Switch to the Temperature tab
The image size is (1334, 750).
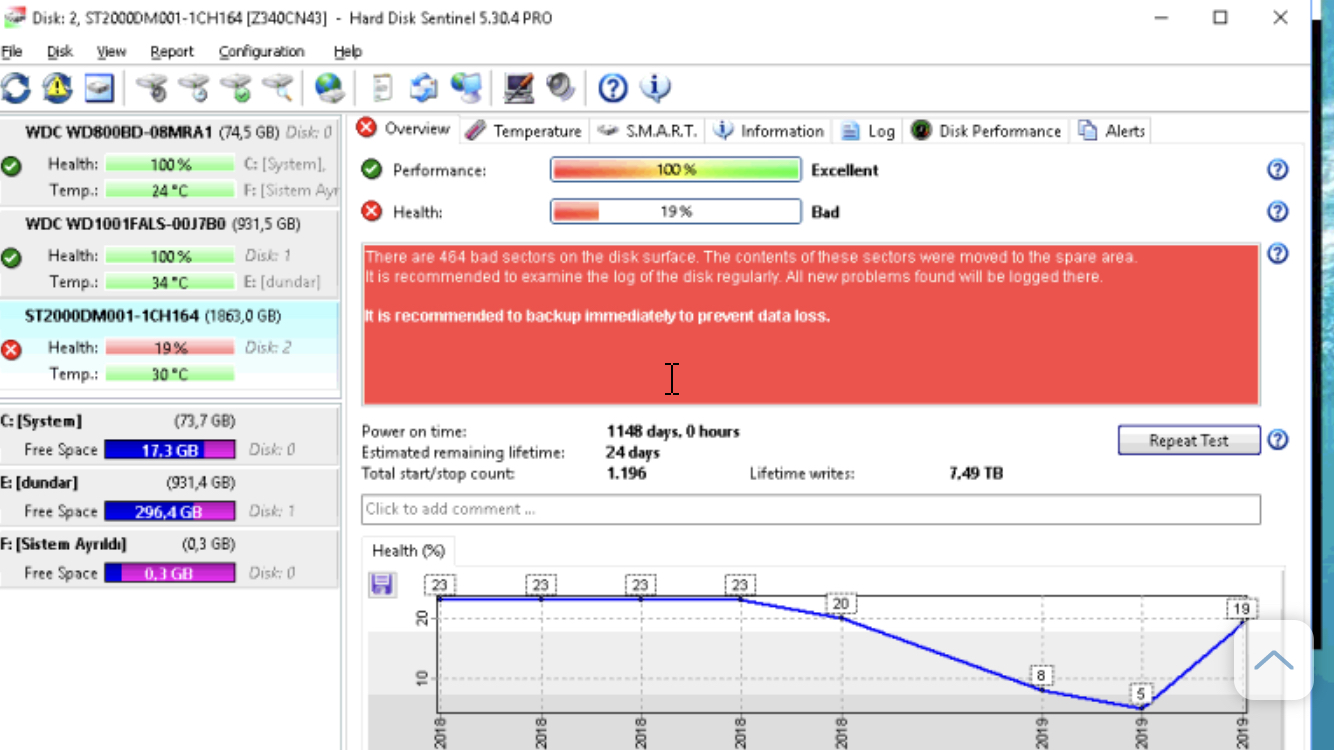pyautogui.click(x=524, y=131)
